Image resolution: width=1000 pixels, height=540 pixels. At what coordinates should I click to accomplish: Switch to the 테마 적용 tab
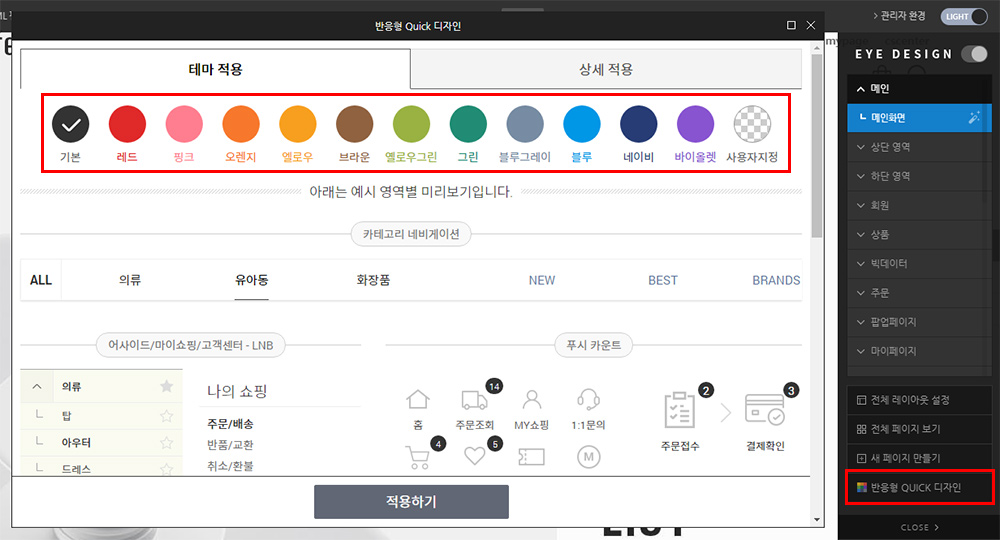216,69
